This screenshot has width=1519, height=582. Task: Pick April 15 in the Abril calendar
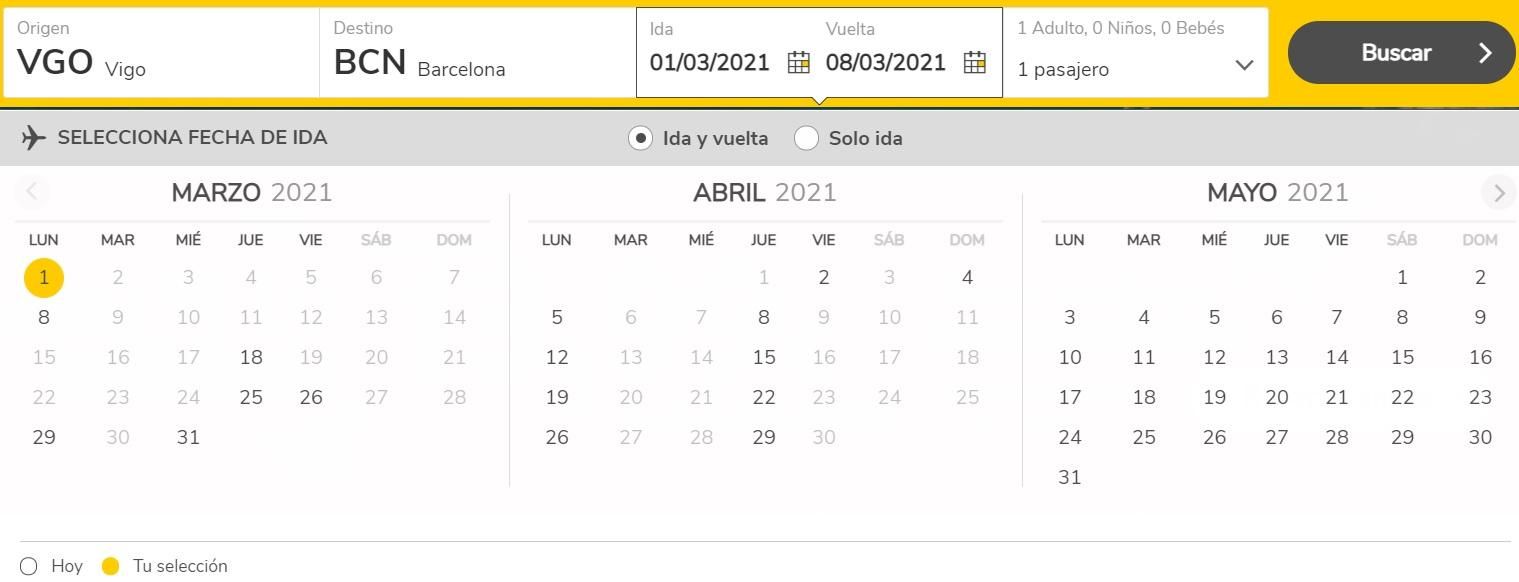pos(764,357)
